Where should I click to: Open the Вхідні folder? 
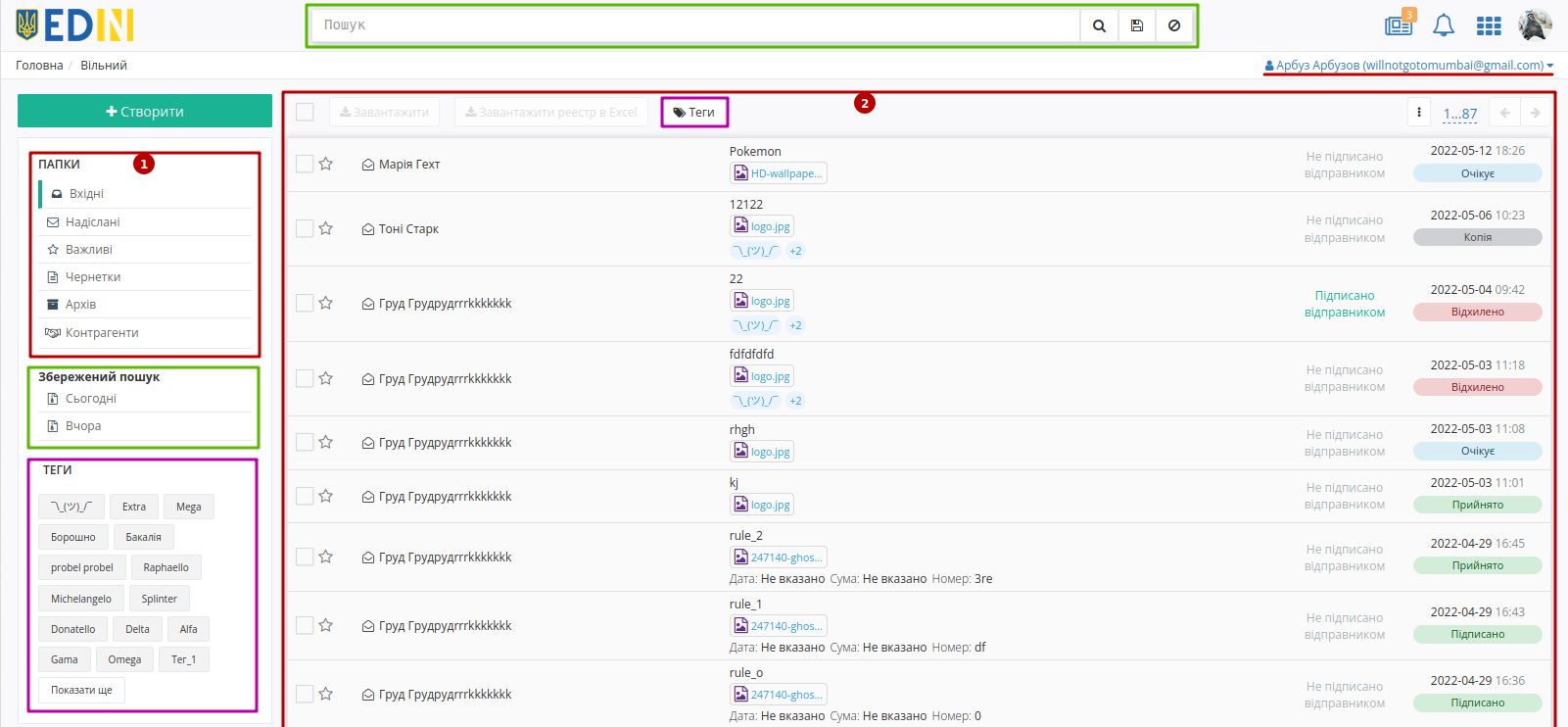coord(145,194)
